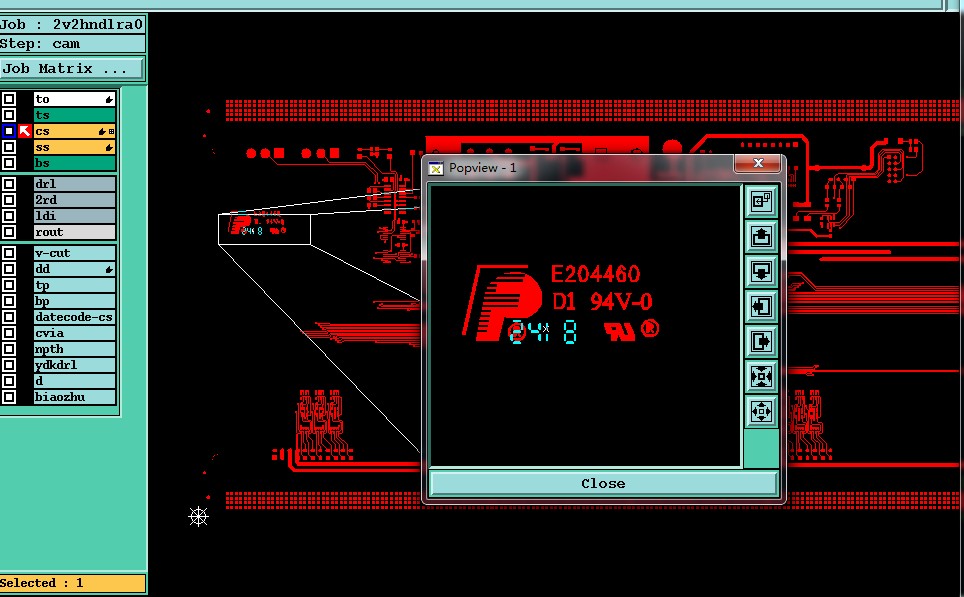Toggle display checkbox for 'datecode-cs' layer
This screenshot has height=597, width=964.
point(9,317)
